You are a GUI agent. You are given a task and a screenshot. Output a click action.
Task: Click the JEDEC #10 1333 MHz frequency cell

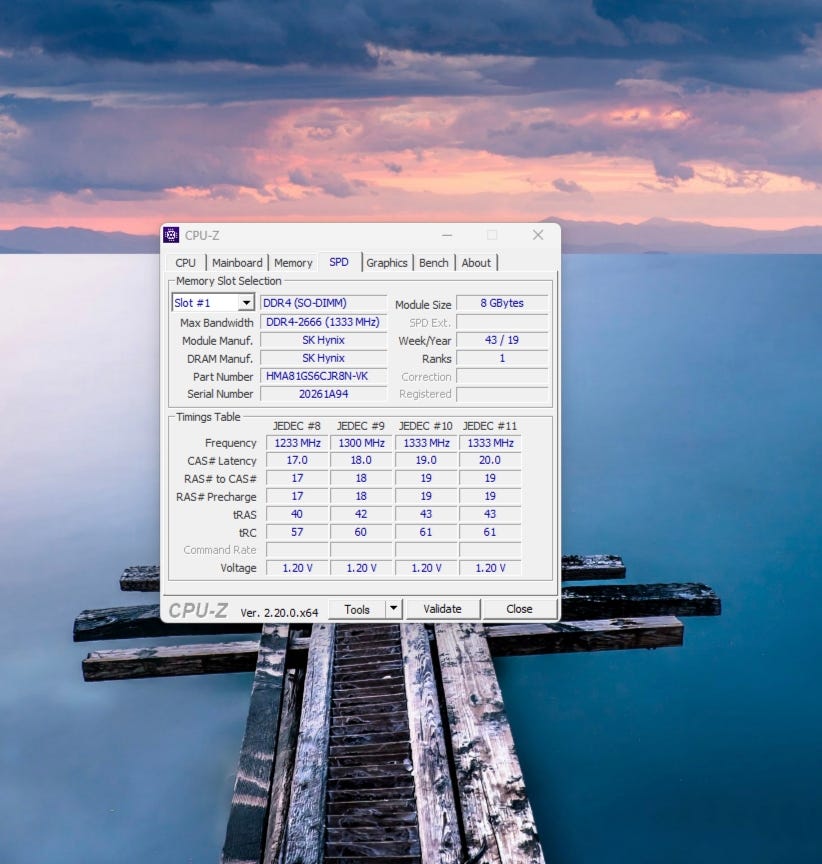click(426, 443)
